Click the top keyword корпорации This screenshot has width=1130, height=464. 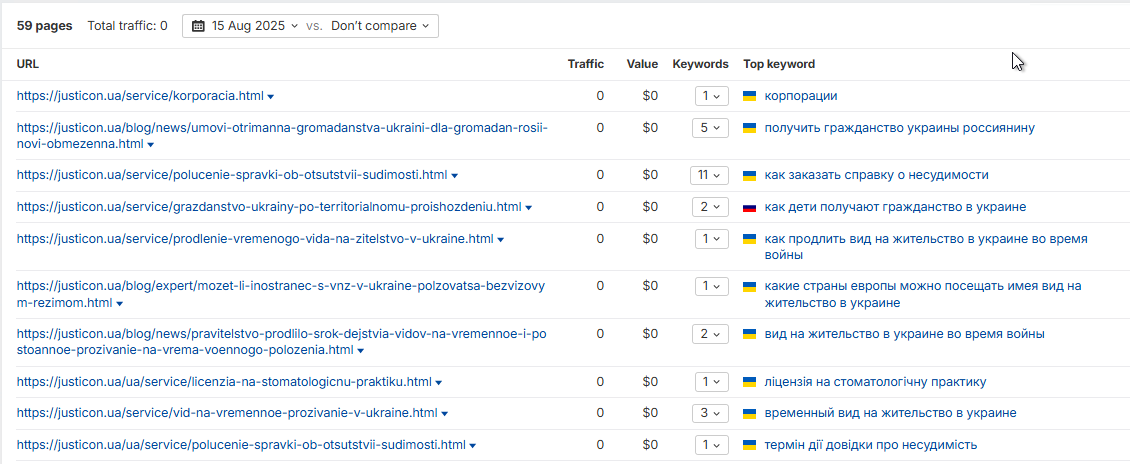(801, 96)
